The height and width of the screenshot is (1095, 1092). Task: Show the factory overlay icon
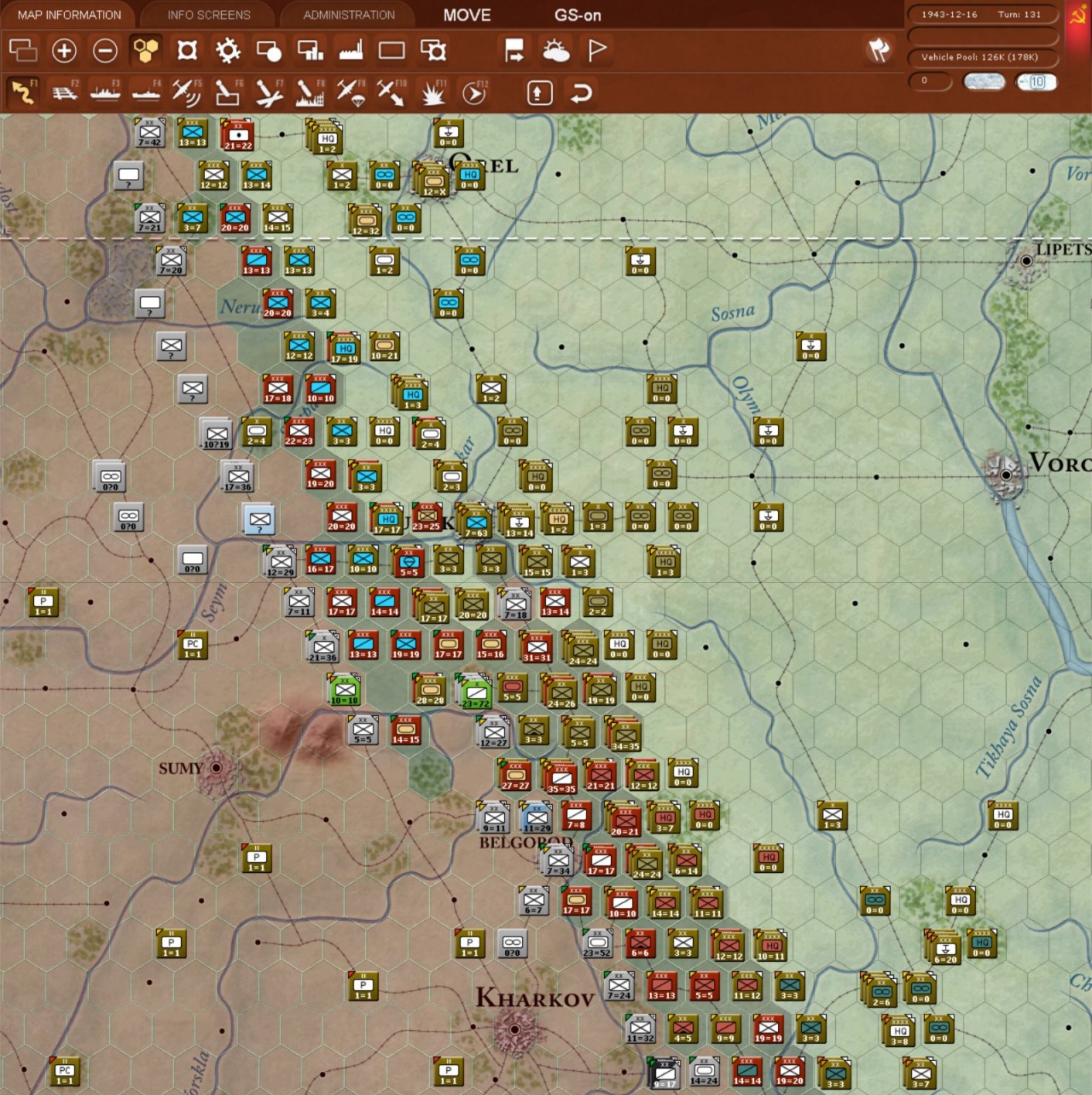pyautogui.click(x=351, y=50)
